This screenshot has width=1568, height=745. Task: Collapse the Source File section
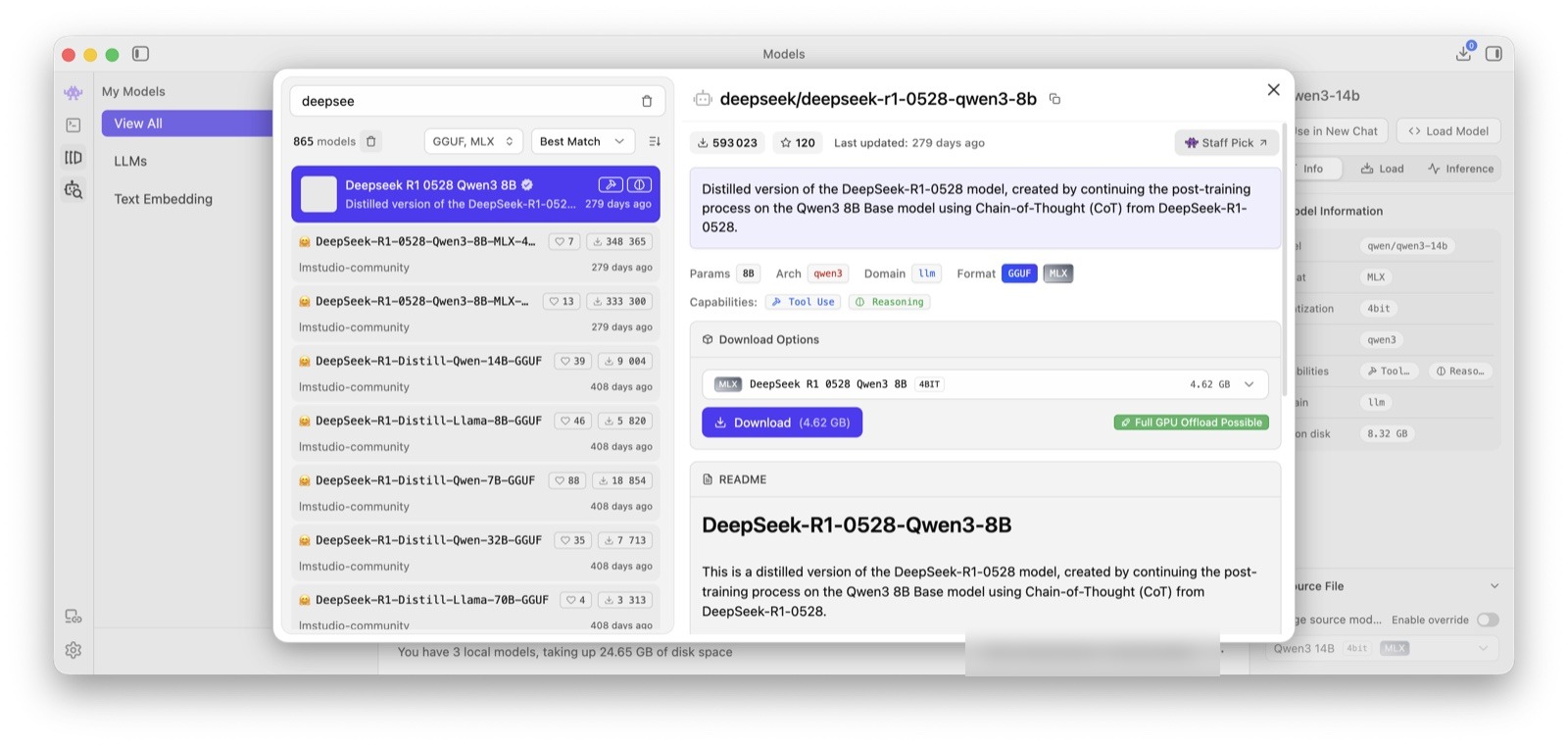[x=1494, y=586]
